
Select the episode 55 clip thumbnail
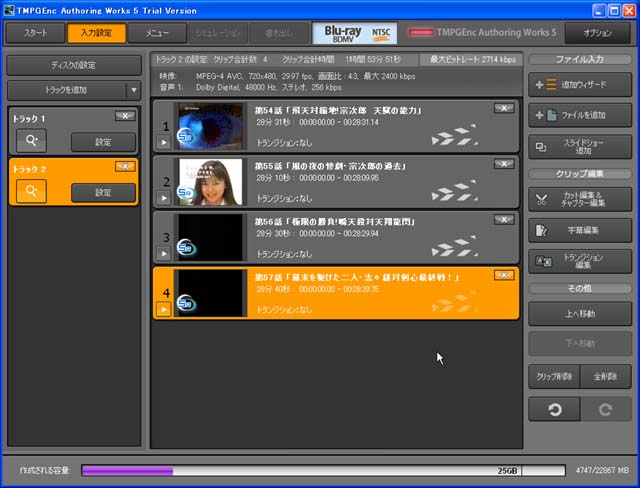210,181
